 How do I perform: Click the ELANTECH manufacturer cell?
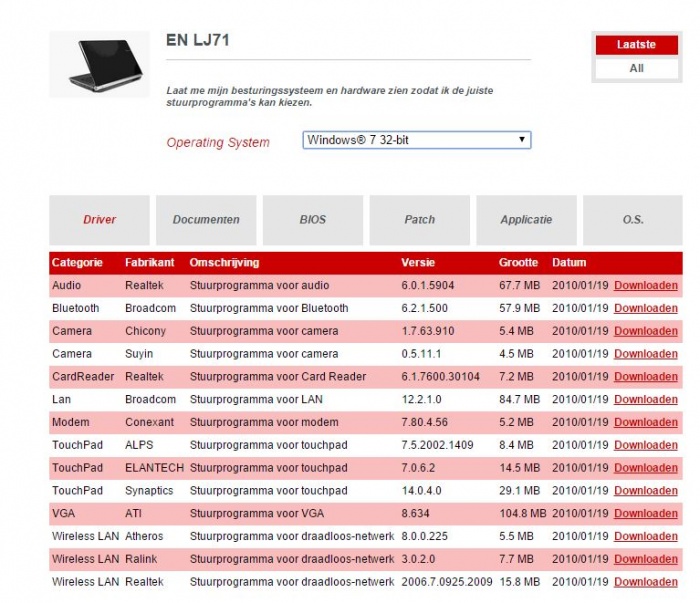point(154,468)
